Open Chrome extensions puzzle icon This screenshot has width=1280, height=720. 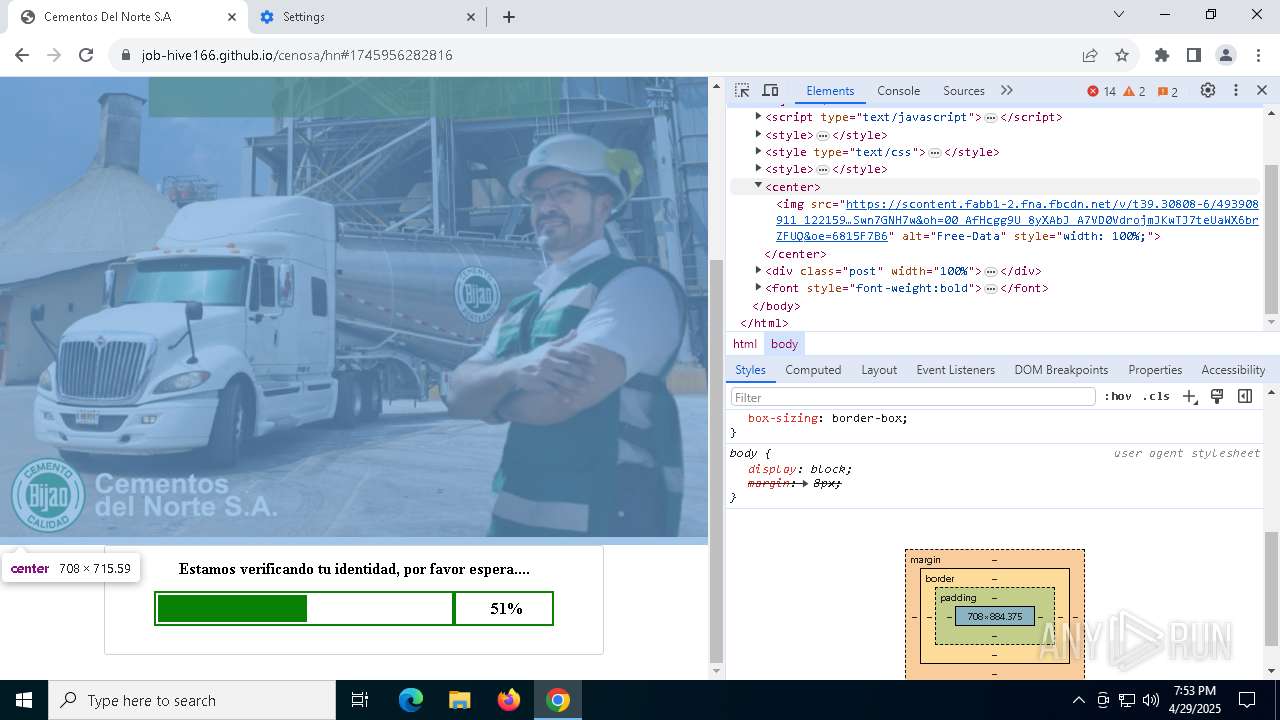pyautogui.click(x=1161, y=55)
